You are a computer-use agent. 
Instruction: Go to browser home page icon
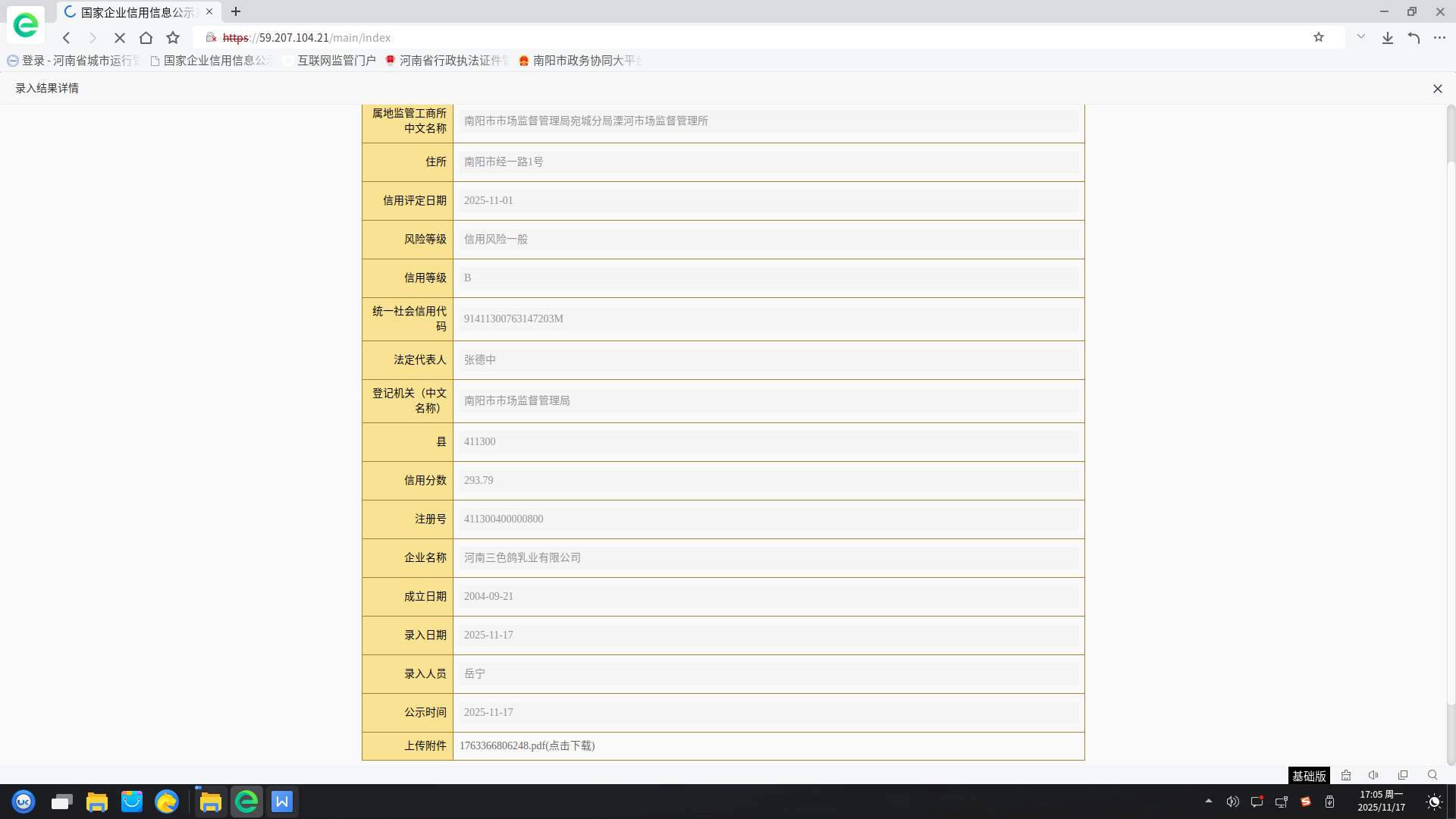click(146, 38)
